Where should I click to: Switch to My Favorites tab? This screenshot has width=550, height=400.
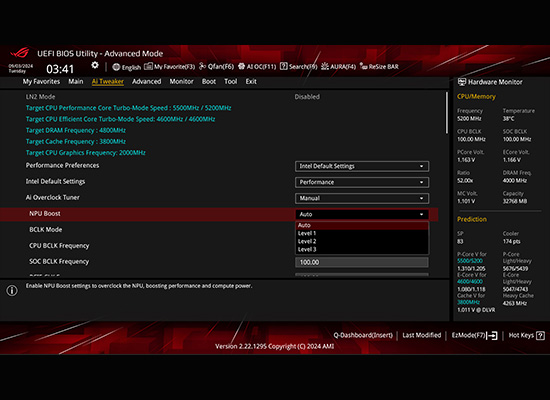pos(41,81)
